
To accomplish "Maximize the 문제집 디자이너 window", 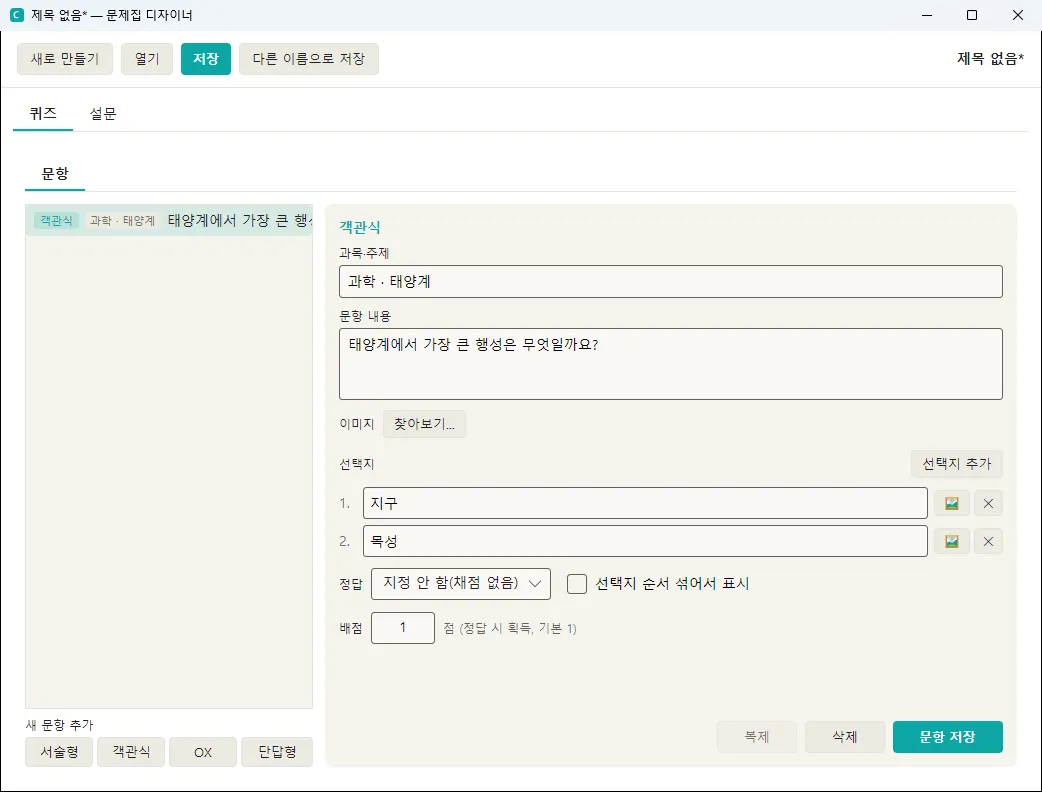I will coord(972,15).
